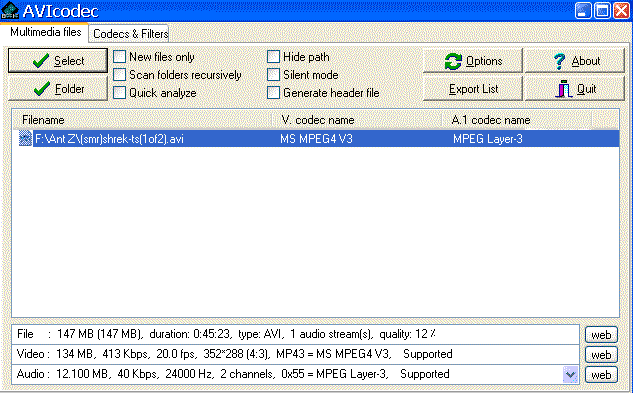Sort by Filename column header
Screen dimensions: 633x393
142,120
